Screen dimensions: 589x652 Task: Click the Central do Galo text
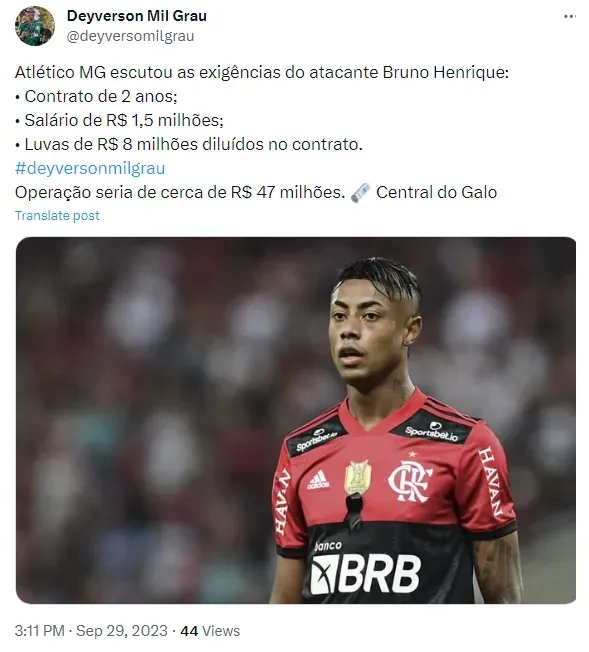pos(436,193)
